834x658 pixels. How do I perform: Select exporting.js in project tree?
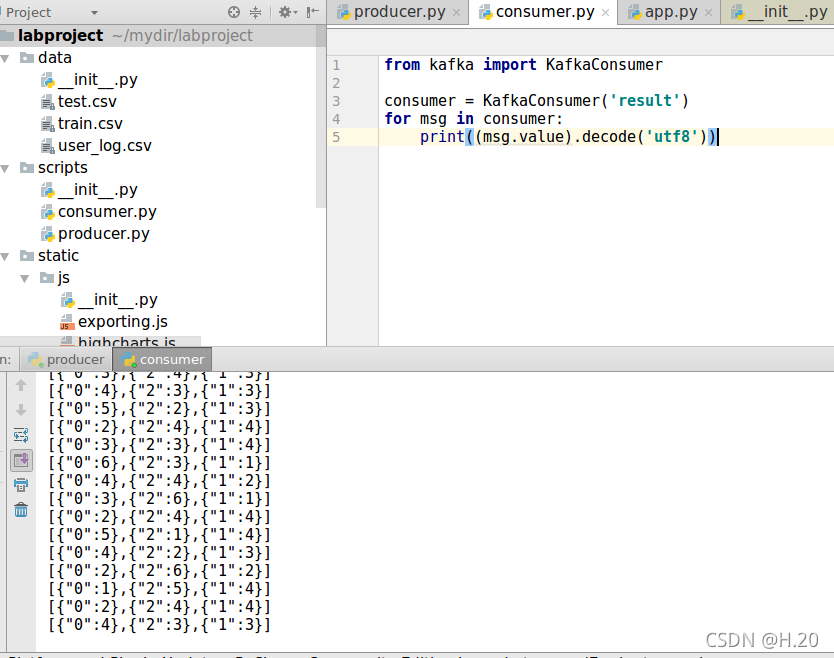122,322
